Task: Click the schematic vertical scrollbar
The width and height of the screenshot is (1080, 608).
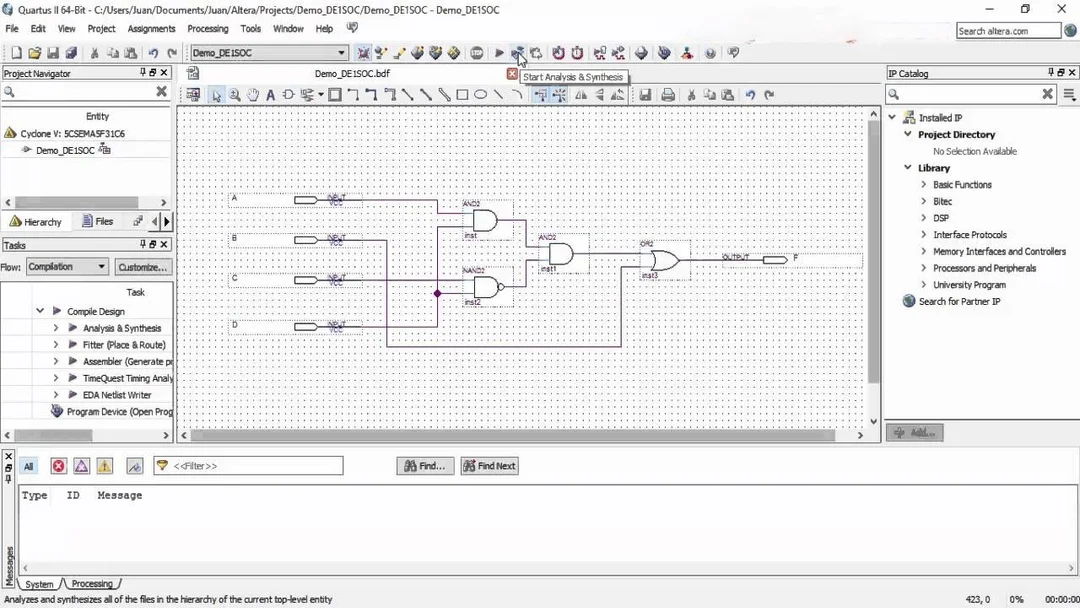Action: coord(873,251)
